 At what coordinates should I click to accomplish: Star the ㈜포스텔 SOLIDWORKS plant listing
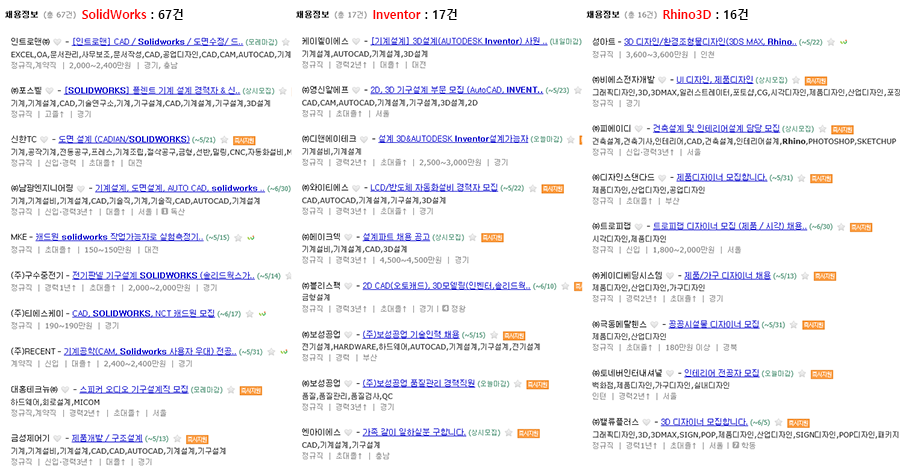click(x=283, y=91)
